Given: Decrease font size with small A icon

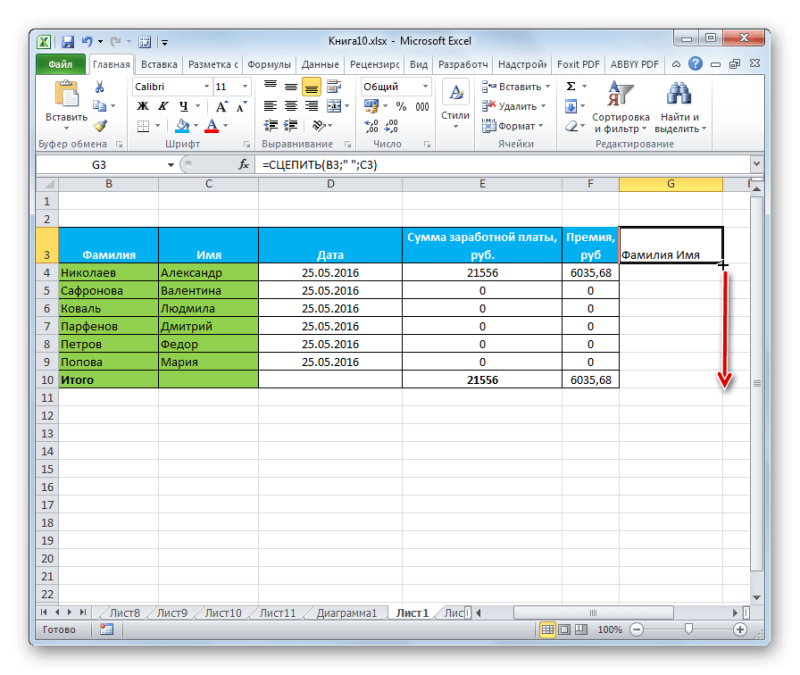Looking at the screenshot, I should (241, 107).
